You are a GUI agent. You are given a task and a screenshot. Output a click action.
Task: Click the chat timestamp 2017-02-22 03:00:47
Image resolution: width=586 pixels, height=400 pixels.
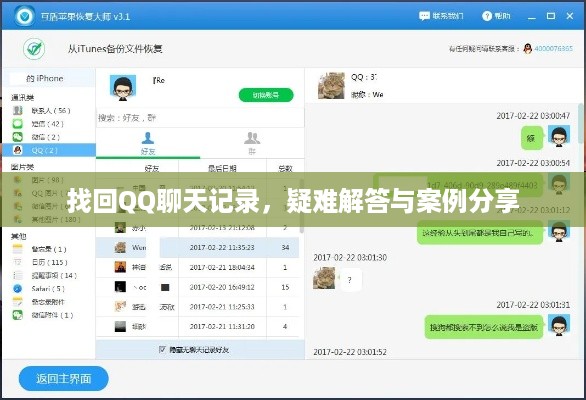[533, 116]
